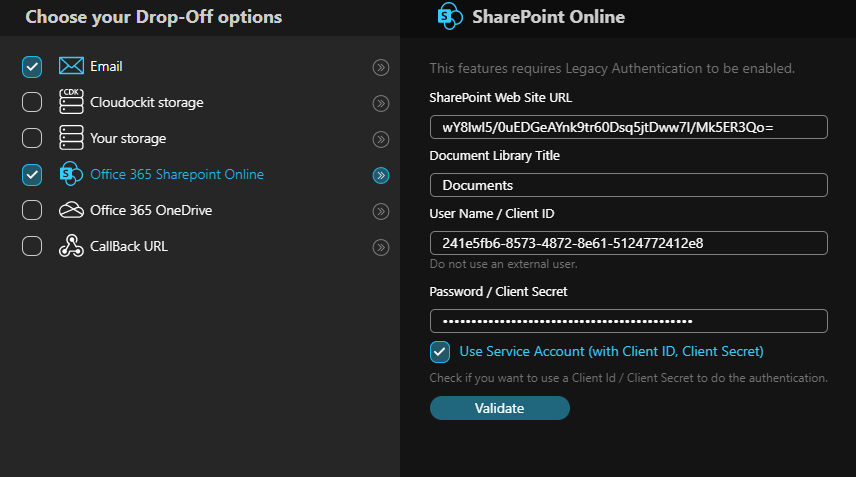Click the CallBack URL webhook icon

point(71,246)
